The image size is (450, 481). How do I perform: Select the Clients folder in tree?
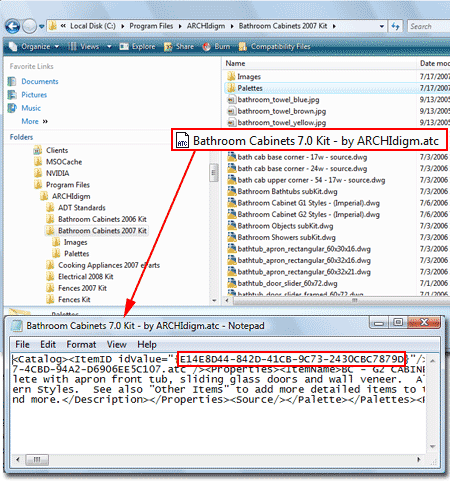click(x=57, y=150)
